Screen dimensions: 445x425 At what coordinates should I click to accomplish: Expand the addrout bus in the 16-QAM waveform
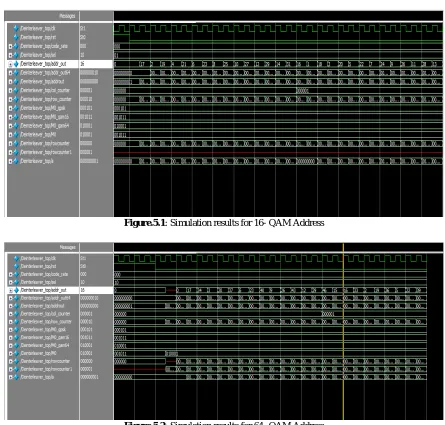click(10, 82)
